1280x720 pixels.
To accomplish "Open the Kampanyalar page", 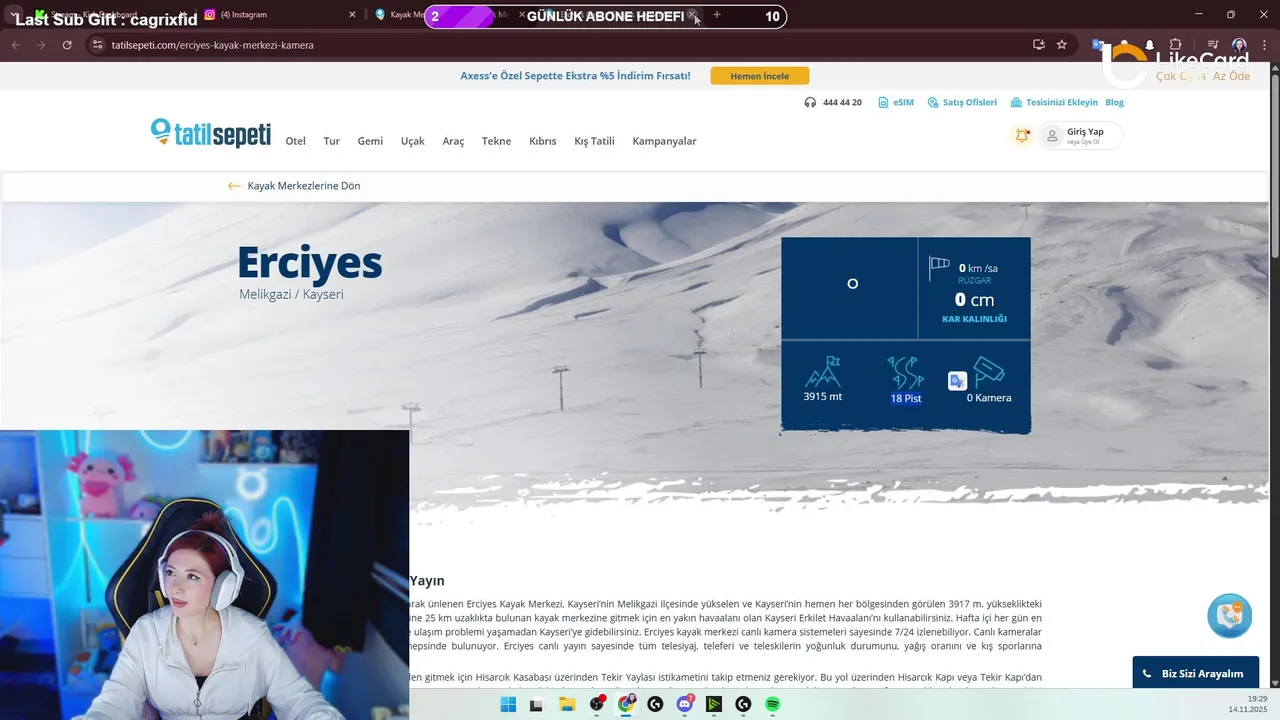I will coord(664,141).
